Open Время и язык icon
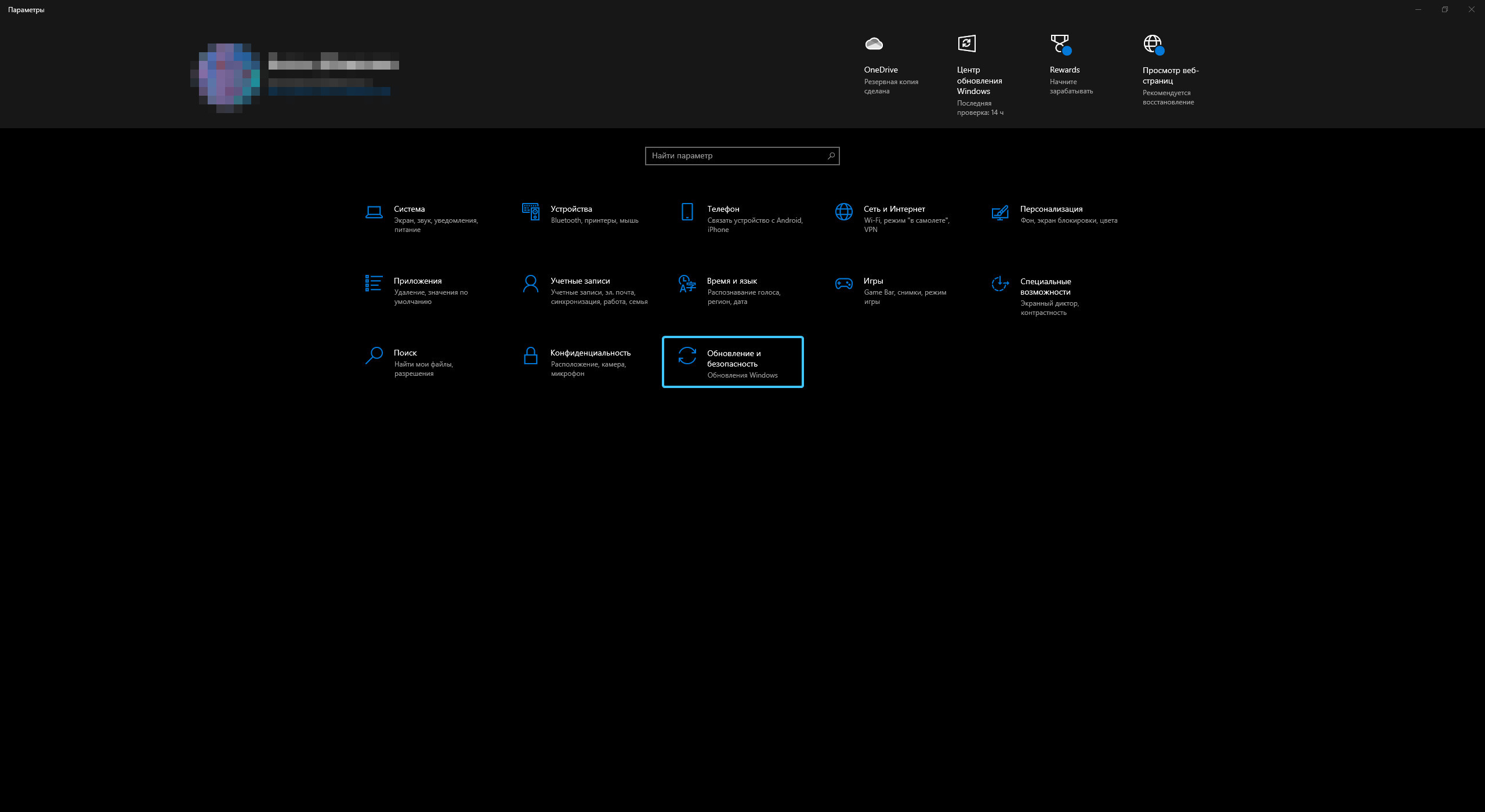The height and width of the screenshot is (812, 1485). (687, 284)
